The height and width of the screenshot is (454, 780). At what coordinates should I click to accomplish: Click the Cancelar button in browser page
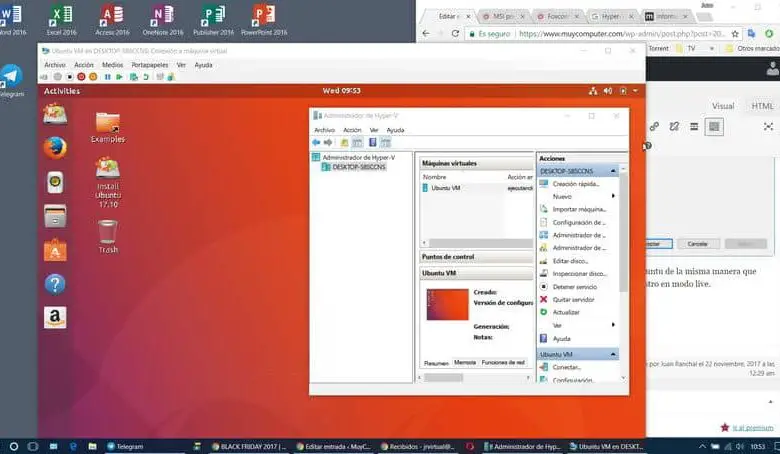[x=697, y=244]
